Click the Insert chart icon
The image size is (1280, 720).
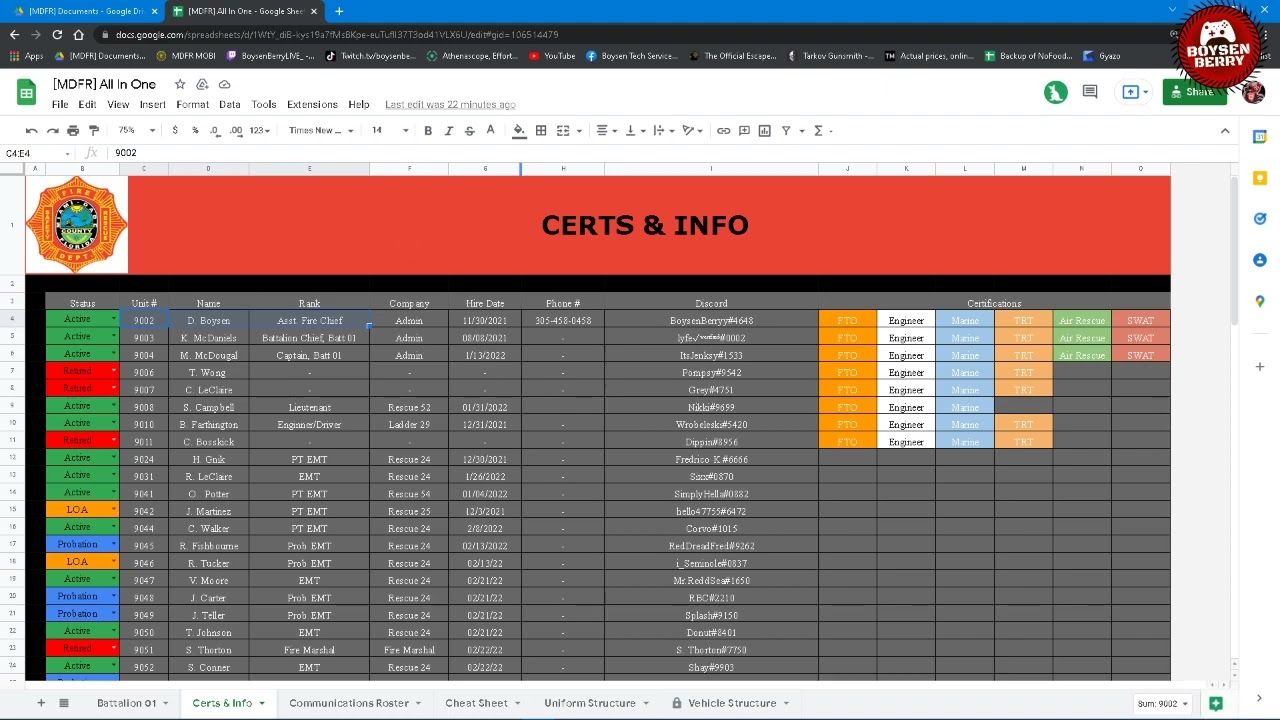765,131
